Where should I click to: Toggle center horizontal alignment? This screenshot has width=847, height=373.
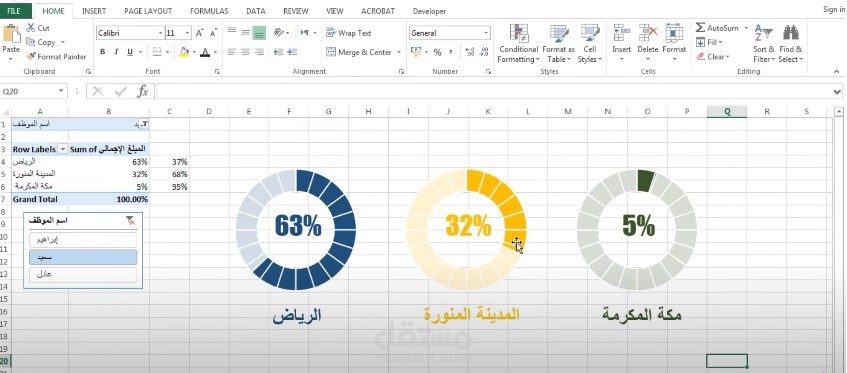pyautogui.click(x=245, y=52)
